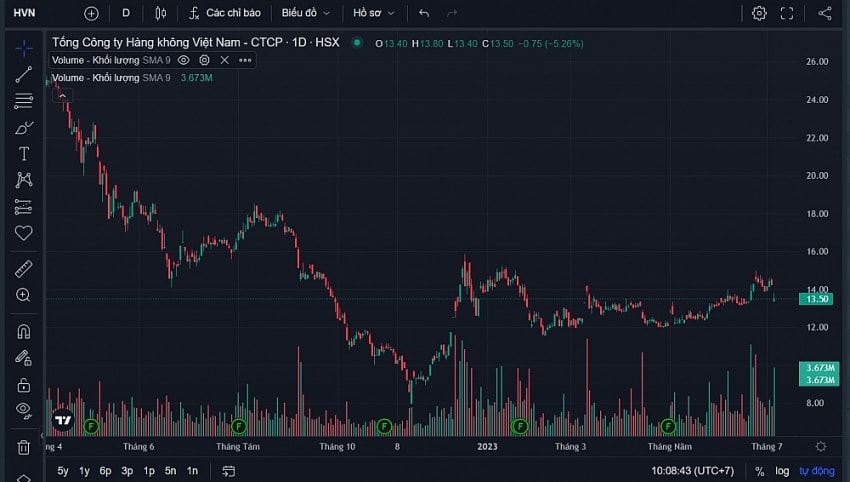Image resolution: width=850 pixels, height=482 pixels.
Task: Open the Fibonacci and horizontal lines tool
Action: 24,101
